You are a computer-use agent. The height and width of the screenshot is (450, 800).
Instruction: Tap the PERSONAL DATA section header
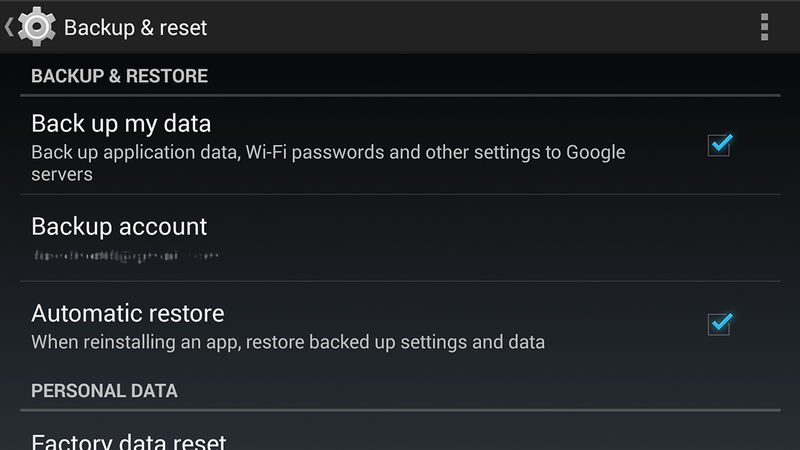coord(105,391)
